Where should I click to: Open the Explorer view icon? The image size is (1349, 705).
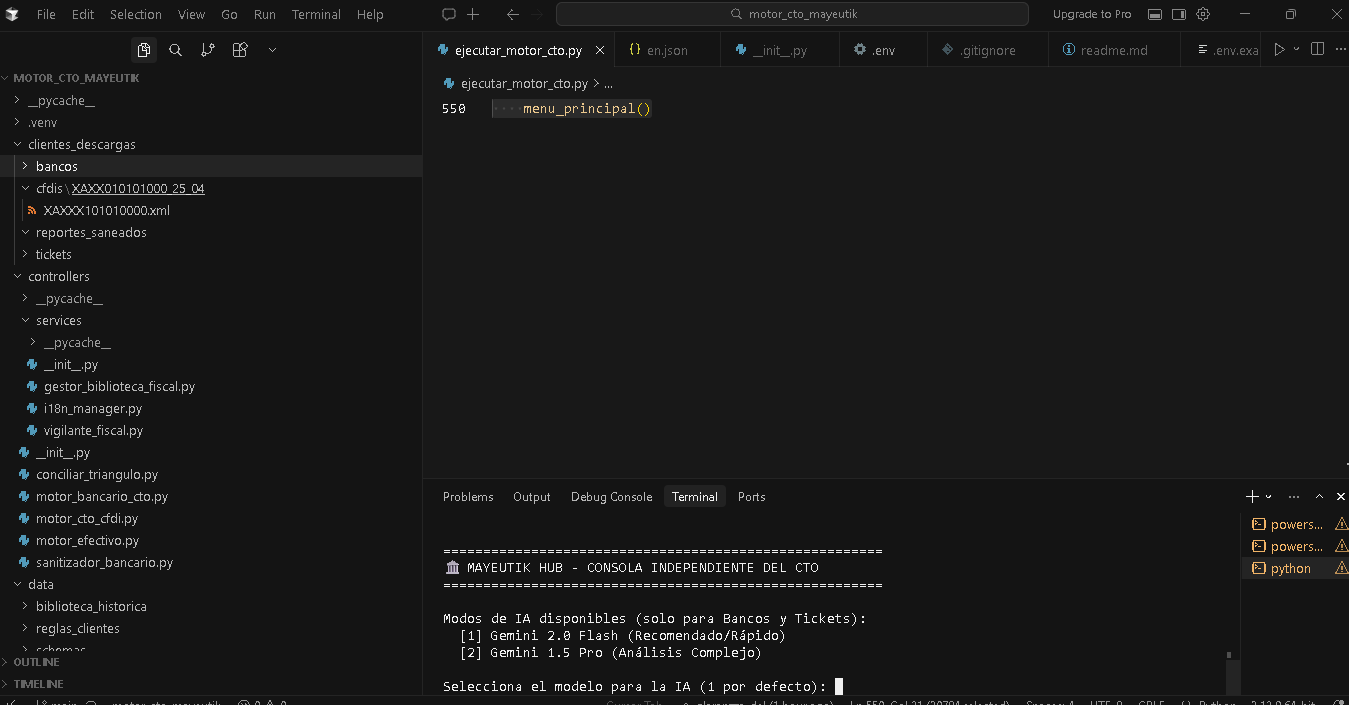click(x=144, y=50)
